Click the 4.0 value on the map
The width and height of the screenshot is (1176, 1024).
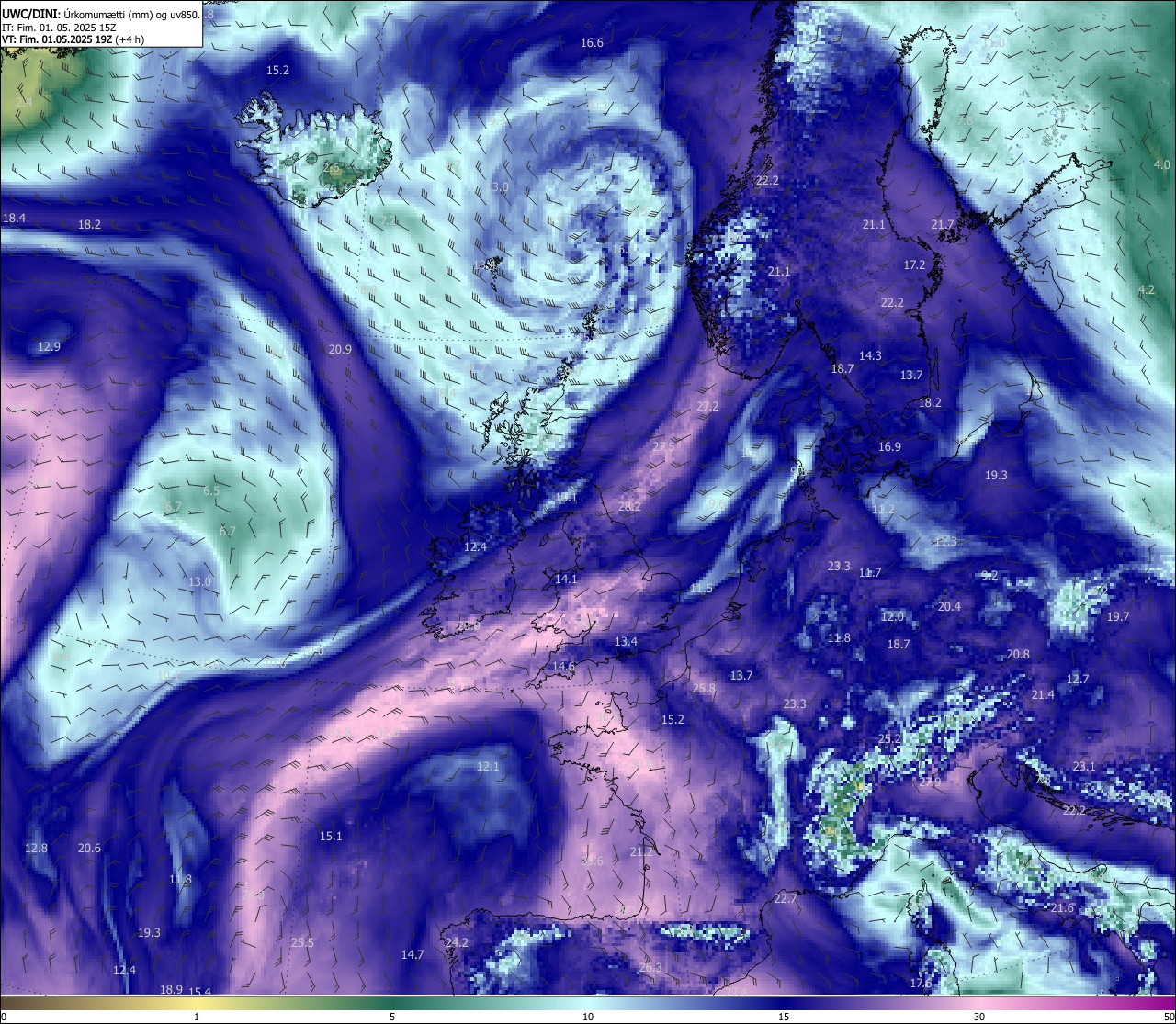[1162, 165]
